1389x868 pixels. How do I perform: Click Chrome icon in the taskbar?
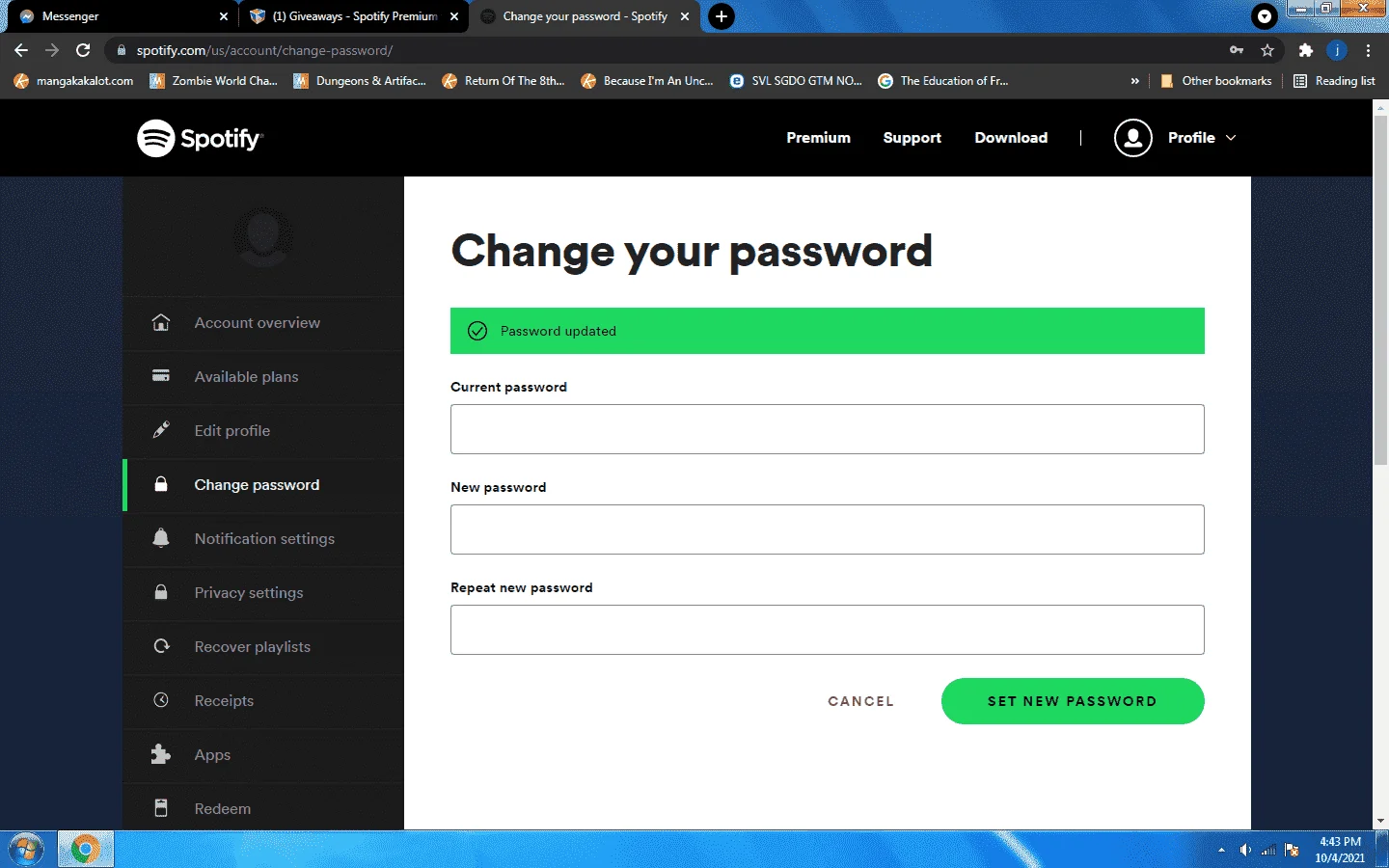click(x=85, y=850)
